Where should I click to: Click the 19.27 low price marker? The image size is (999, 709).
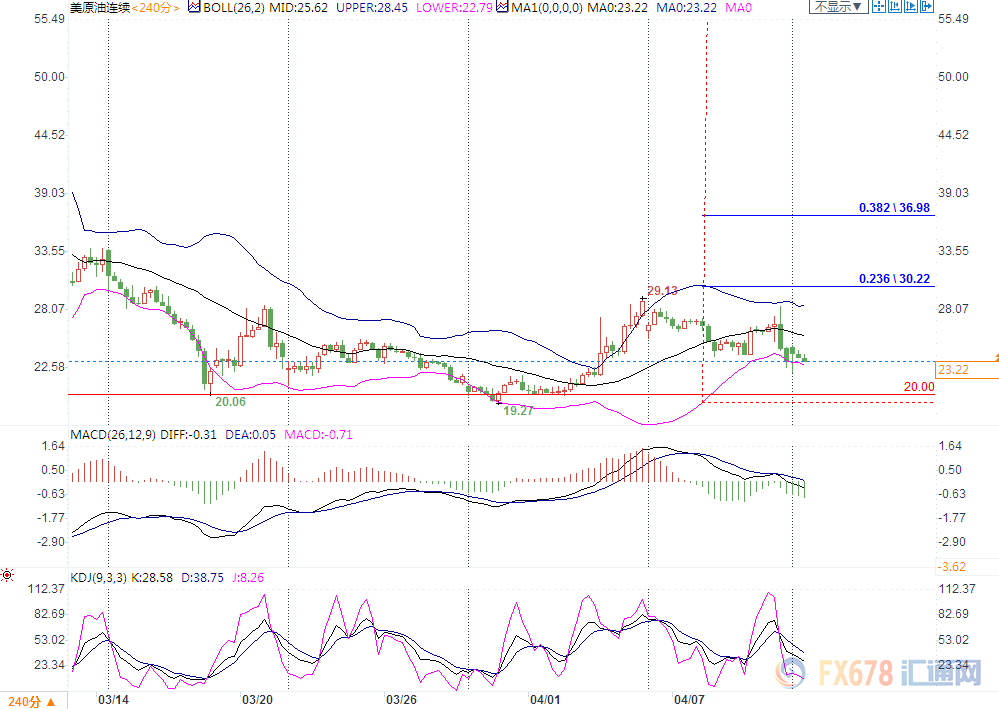[520, 410]
